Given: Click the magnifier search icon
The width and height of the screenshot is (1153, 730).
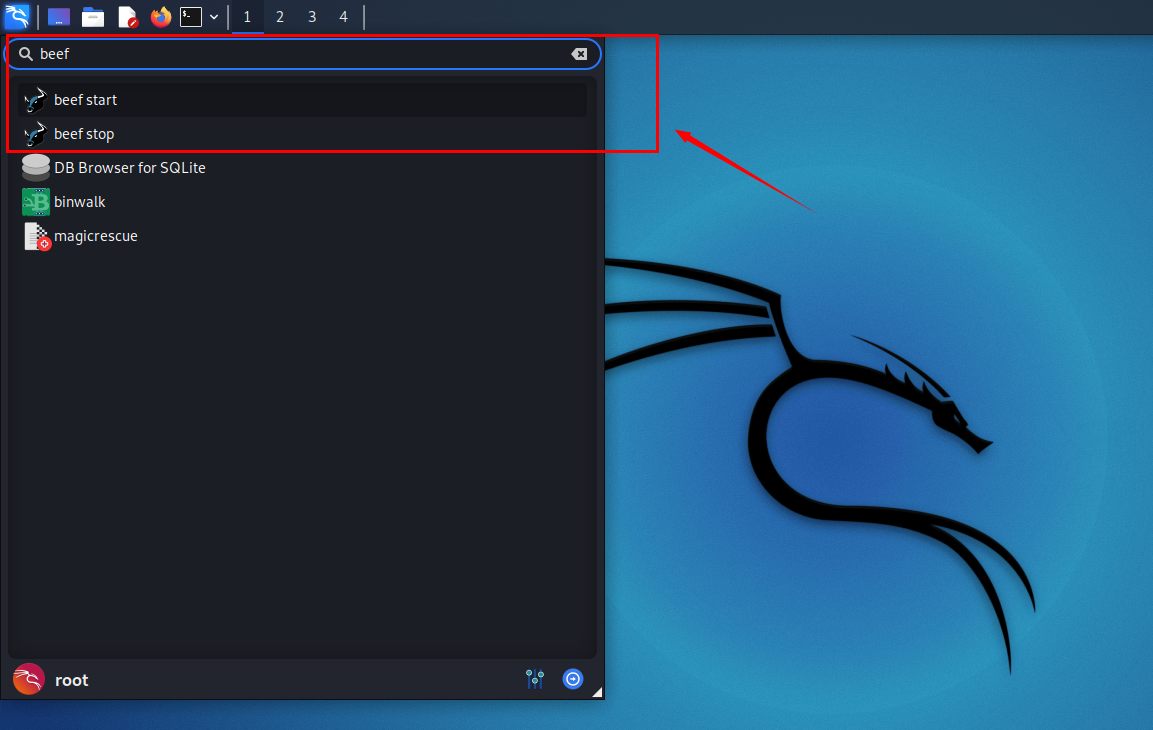Looking at the screenshot, I should click(26, 54).
